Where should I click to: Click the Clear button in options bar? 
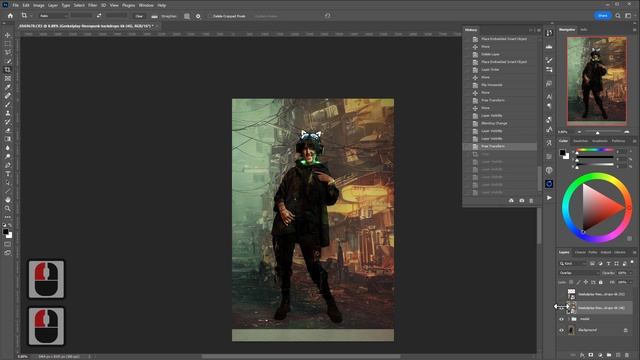click(x=139, y=16)
